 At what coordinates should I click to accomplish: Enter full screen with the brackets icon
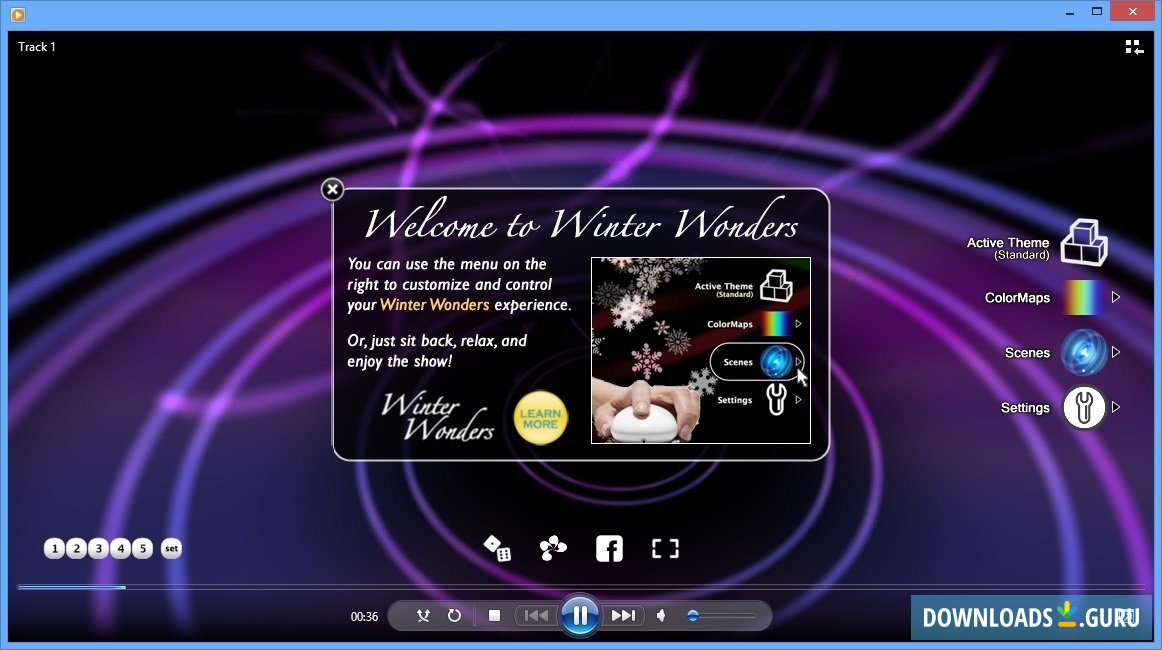pyautogui.click(x=665, y=548)
